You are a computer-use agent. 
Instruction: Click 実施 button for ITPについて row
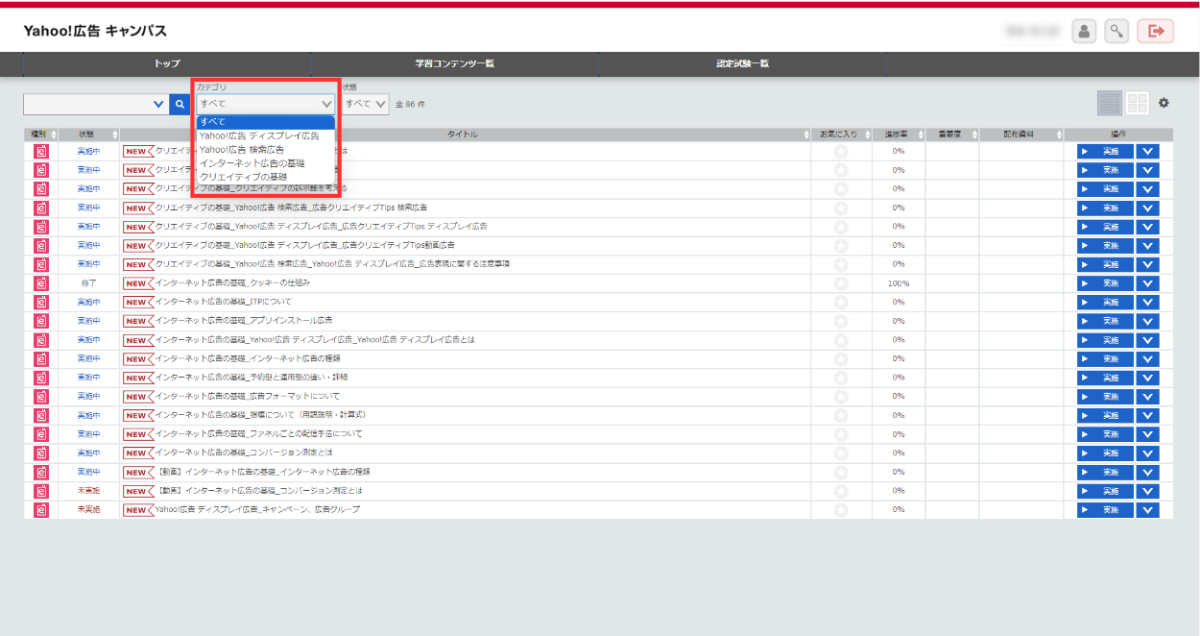1105,302
